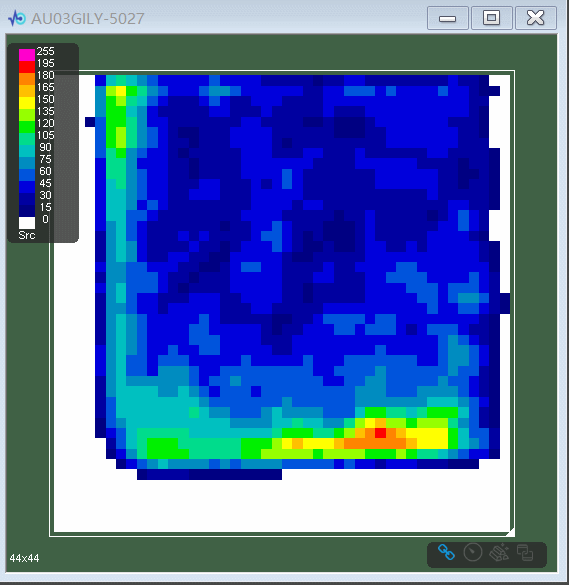Image resolution: width=569 pixels, height=585 pixels.
Task: Click the '30' legend value
Action: point(46,195)
